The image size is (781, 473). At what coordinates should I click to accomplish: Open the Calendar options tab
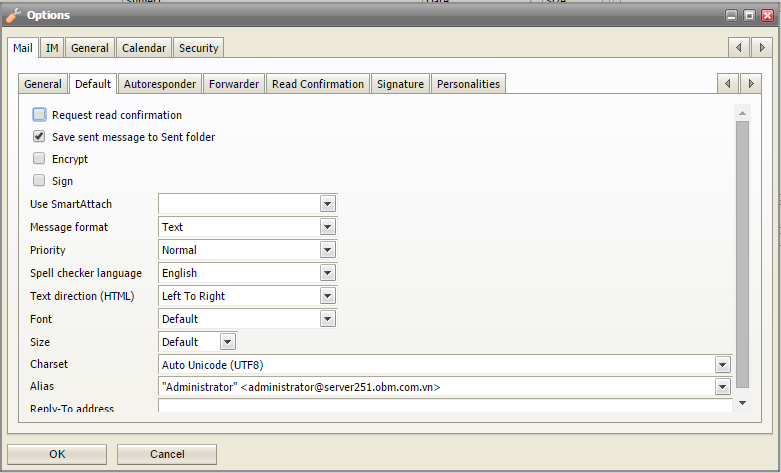pyautogui.click(x=144, y=48)
